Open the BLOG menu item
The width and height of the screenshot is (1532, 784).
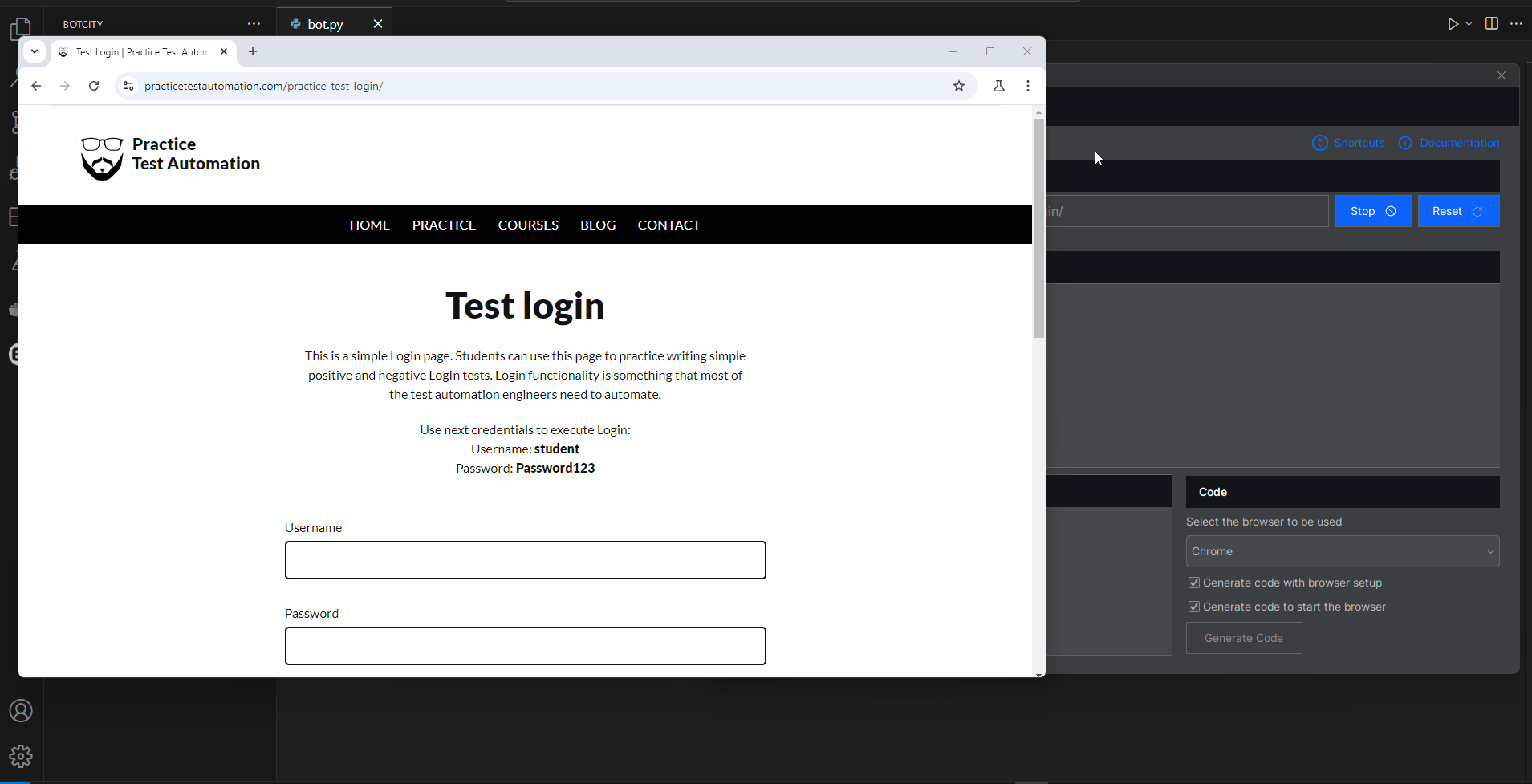pyautogui.click(x=598, y=225)
